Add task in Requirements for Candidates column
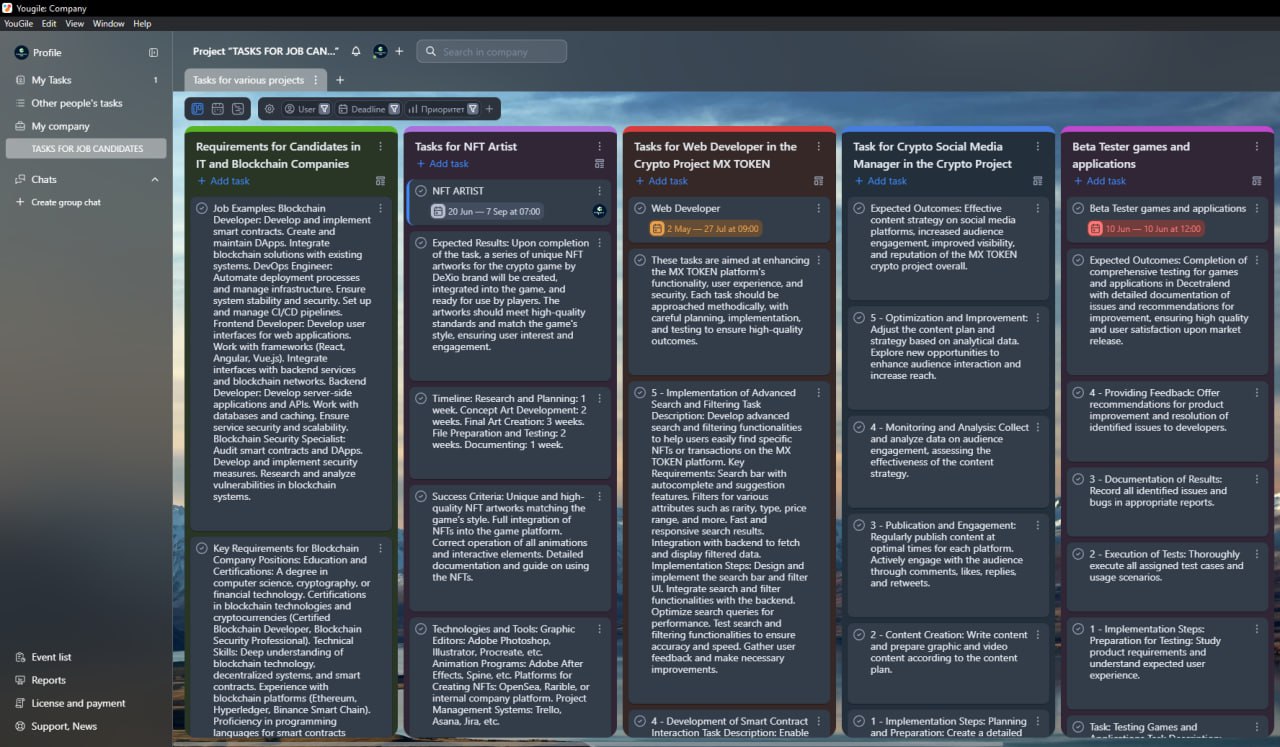1280x747 pixels. (223, 181)
